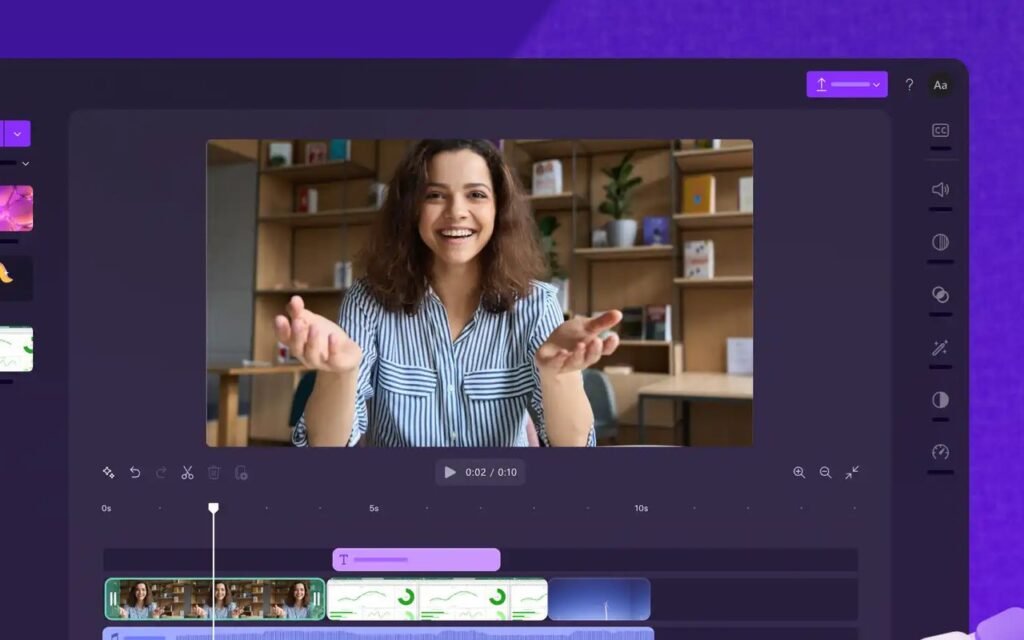Viewport: 1024px width, 640px height.
Task: Click the 0:02 / 0:10 timecode
Action: click(491, 472)
